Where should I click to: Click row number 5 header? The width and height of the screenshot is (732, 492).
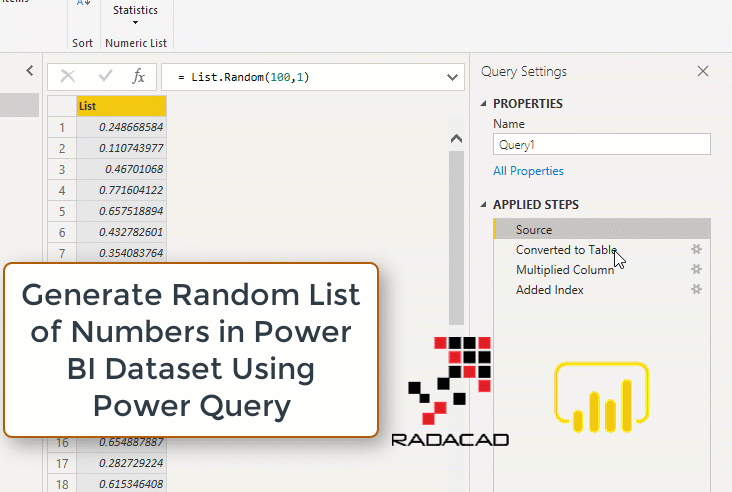pos(62,211)
